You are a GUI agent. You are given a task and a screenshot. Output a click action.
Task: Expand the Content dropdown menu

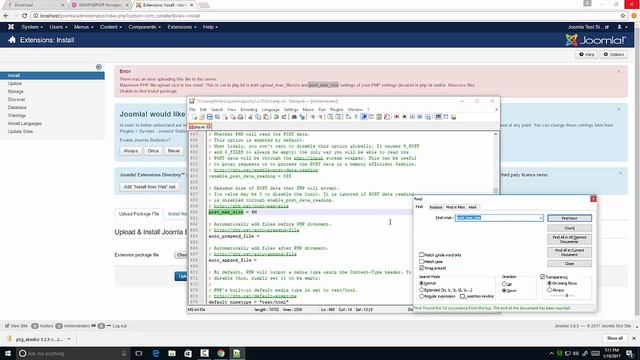click(x=111, y=27)
